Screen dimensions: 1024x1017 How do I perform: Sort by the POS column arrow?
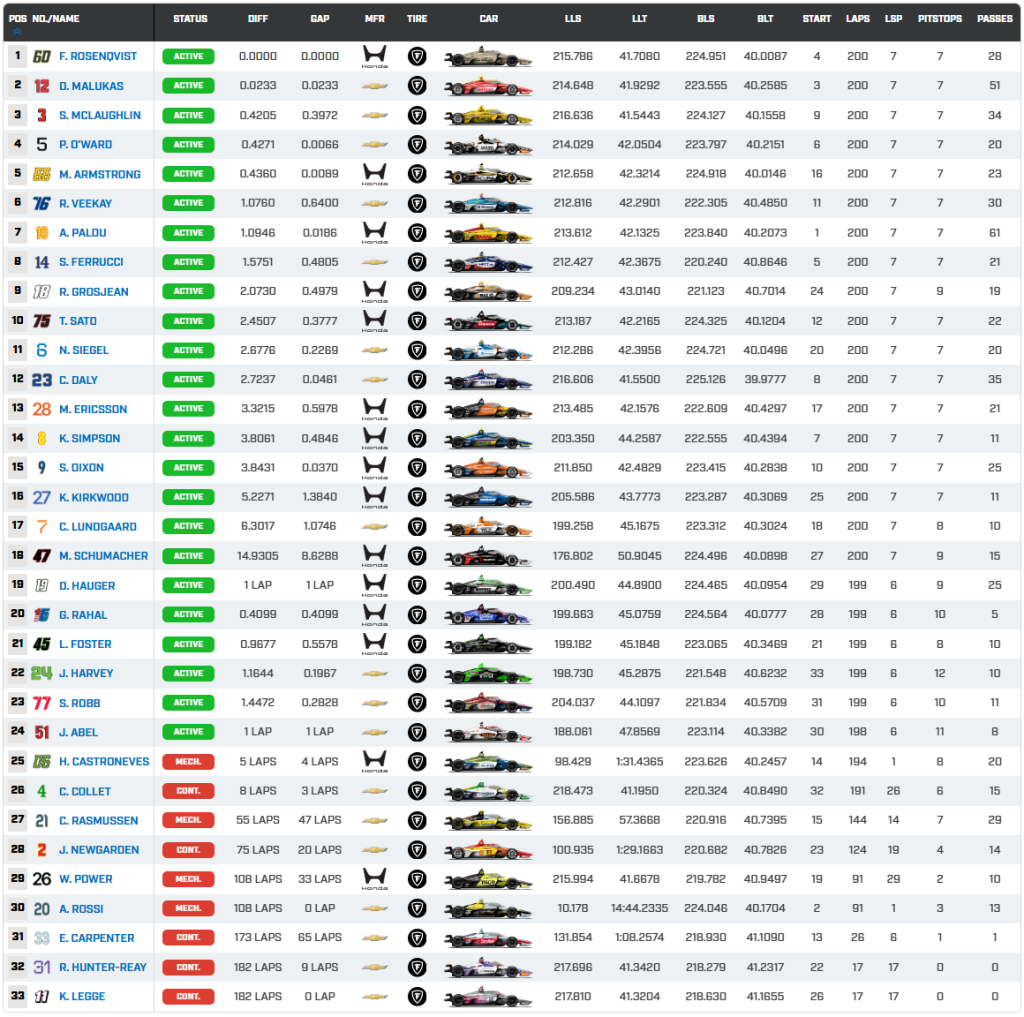pyautogui.click(x=17, y=31)
